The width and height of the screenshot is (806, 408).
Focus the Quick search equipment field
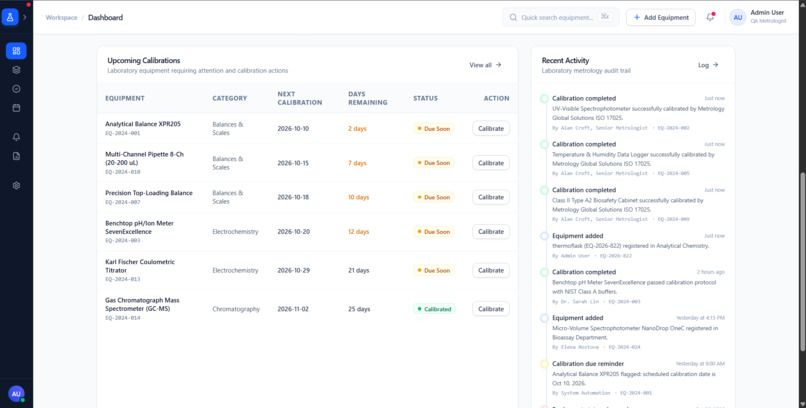point(561,17)
